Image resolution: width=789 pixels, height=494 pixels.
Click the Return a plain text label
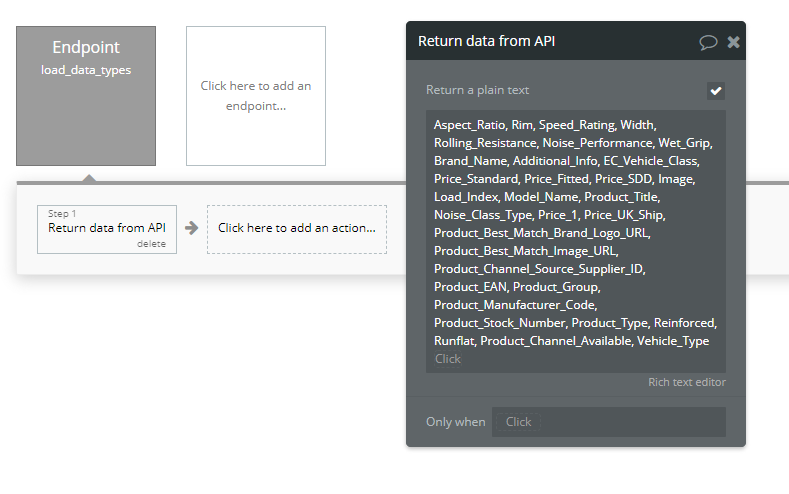pyautogui.click(x=478, y=90)
